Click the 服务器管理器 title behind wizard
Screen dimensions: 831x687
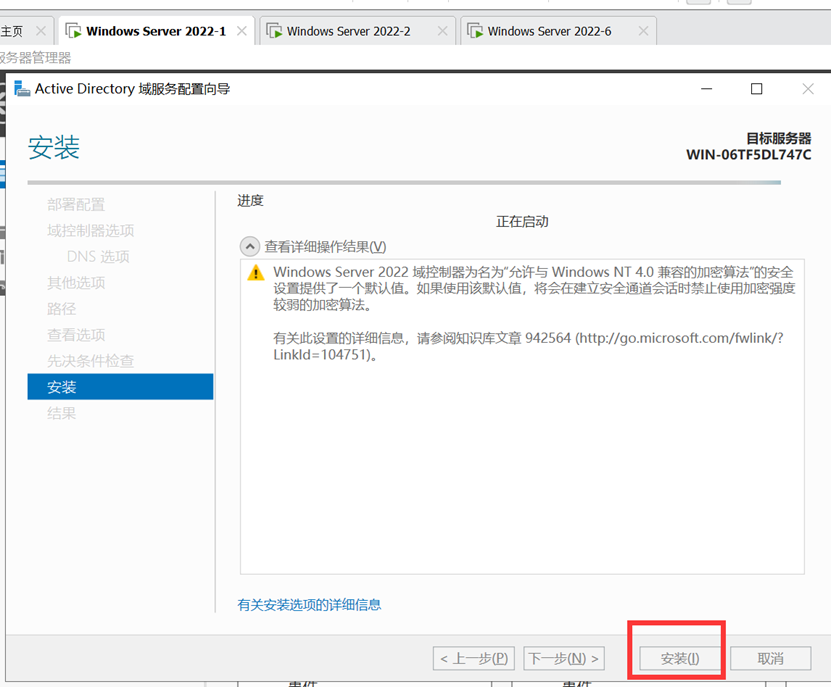click(x=36, y=57)
